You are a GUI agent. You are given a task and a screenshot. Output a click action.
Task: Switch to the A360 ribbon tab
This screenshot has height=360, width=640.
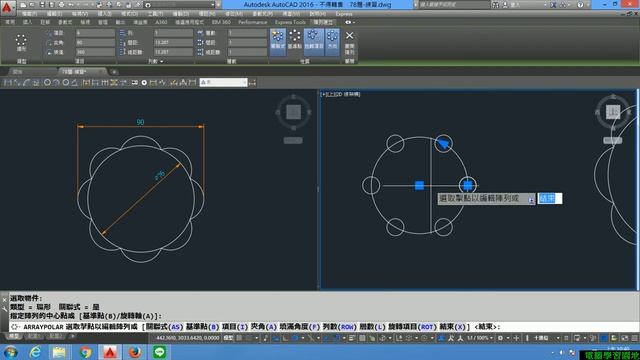[x=161, y=22]
